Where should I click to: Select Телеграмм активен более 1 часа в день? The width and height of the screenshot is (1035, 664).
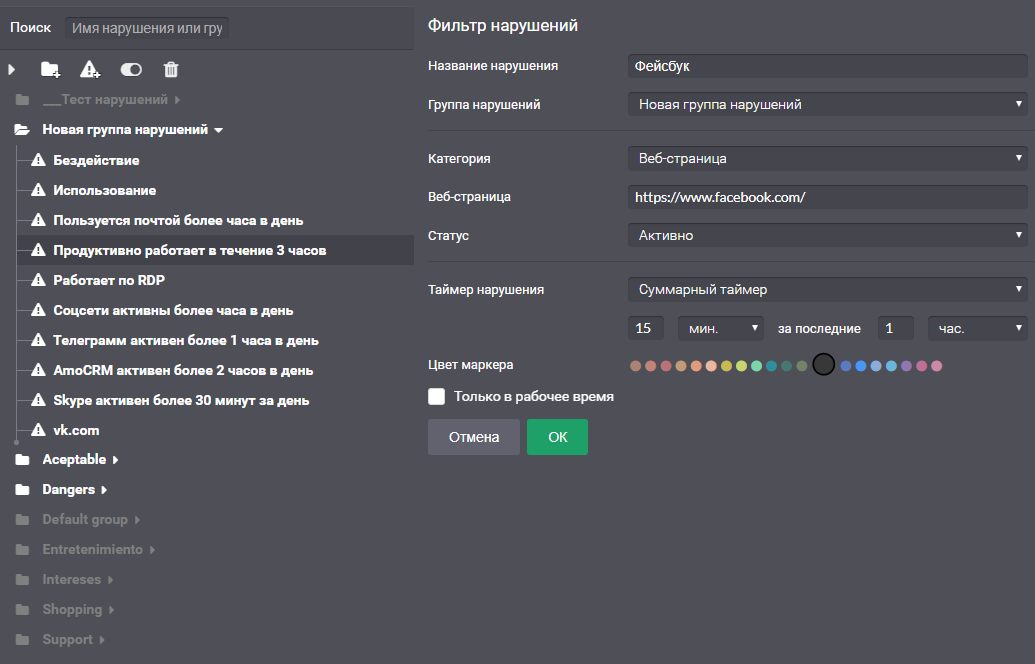pyautogui.click(x=186, y=341)
